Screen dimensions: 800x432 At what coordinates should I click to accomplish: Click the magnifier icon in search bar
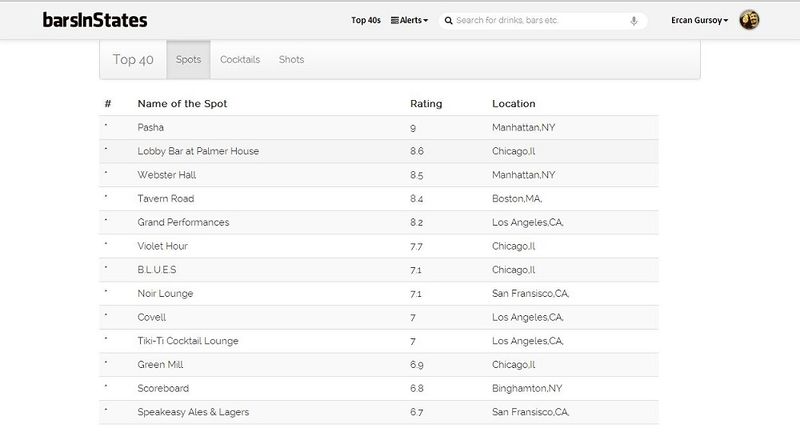(x=449, y=20)
